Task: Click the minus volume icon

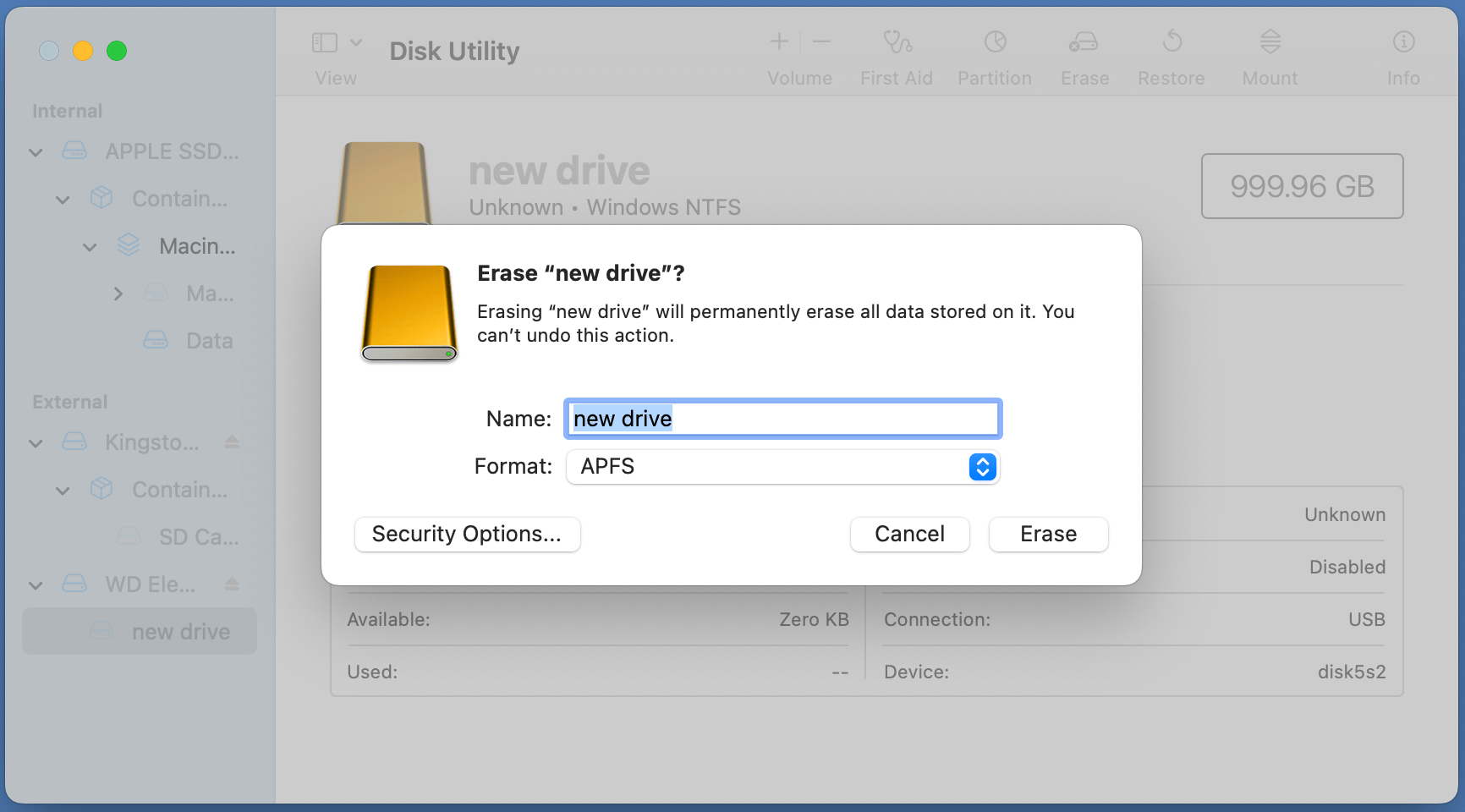Action: pyautogui.click(x=821, y=41)
